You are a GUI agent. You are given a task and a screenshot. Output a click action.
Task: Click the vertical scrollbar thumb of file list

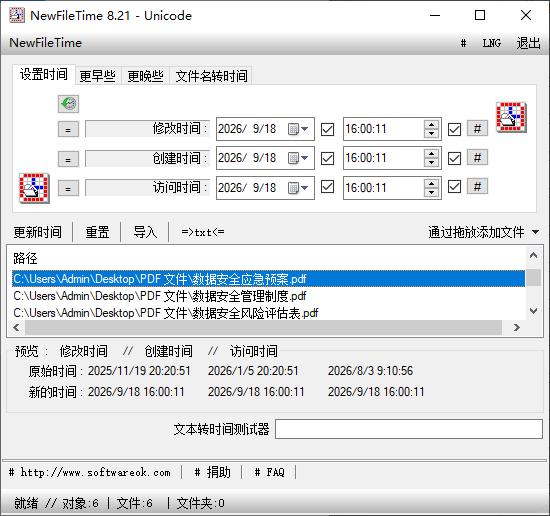pyautogui.click(x=534, y=277)
